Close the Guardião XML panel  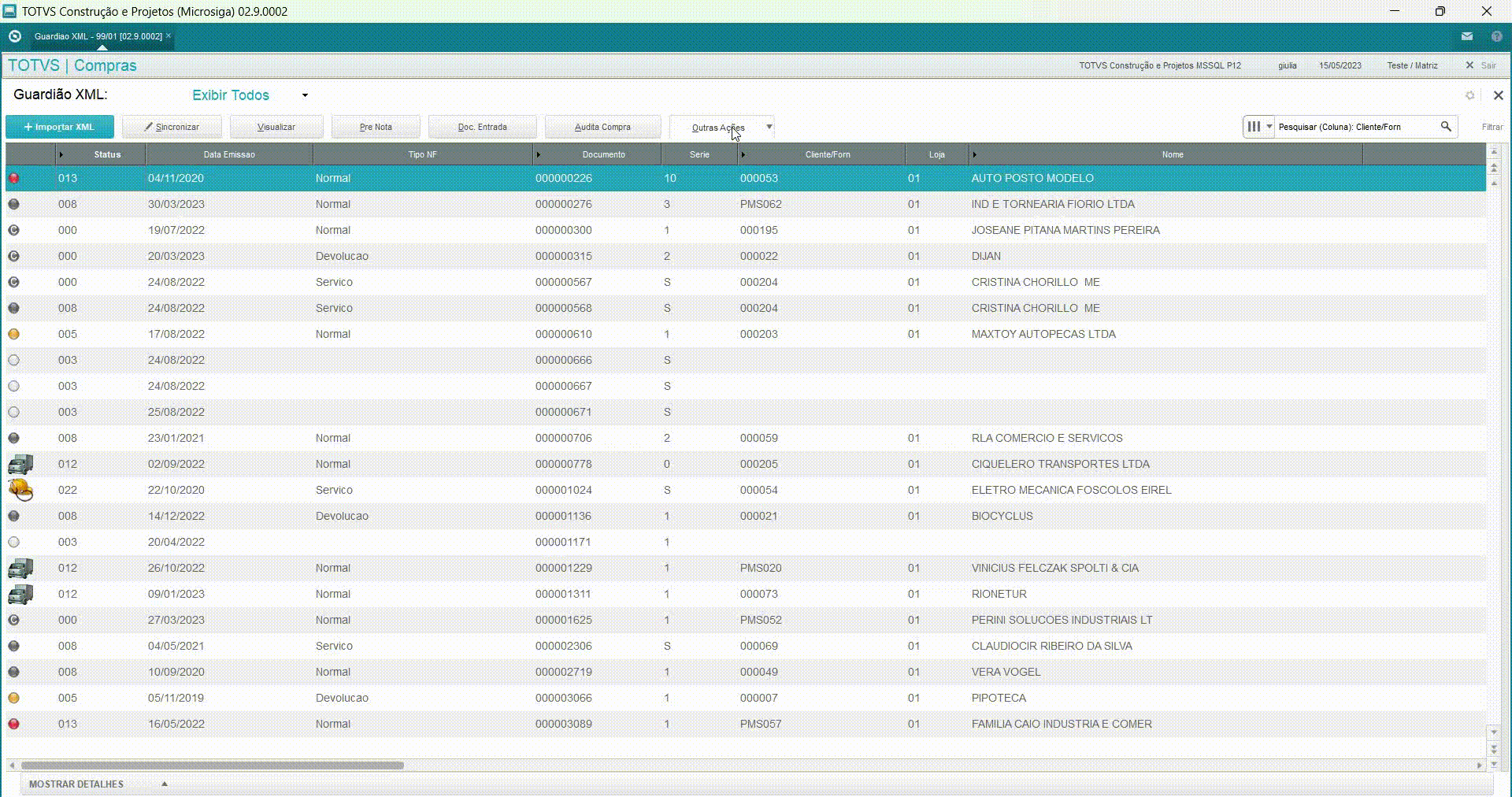[x=1498, y=95]
